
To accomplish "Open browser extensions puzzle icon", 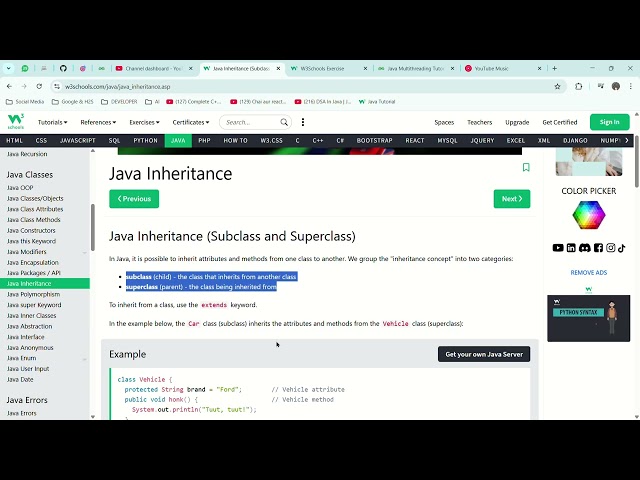I will point(578,86).
